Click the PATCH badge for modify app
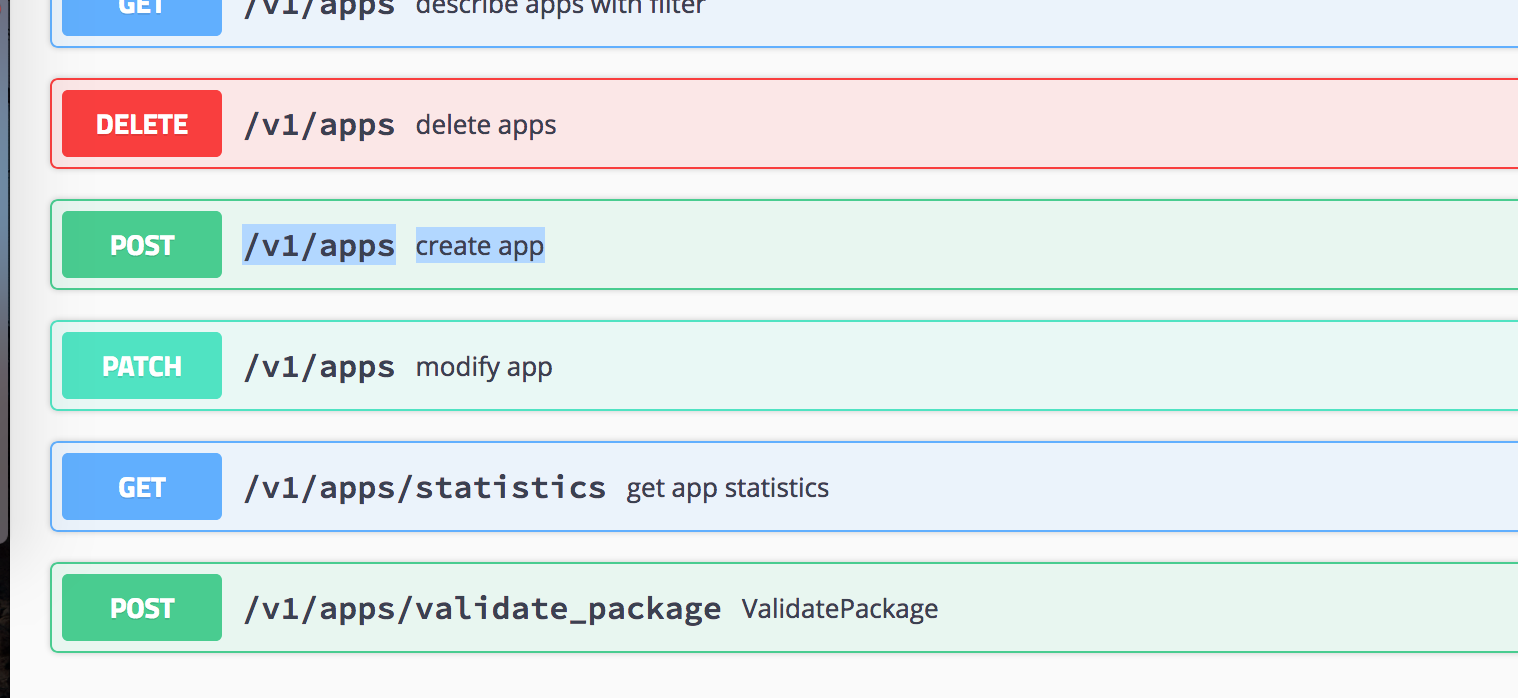1518x698 pixels. [x=141, y=365]
